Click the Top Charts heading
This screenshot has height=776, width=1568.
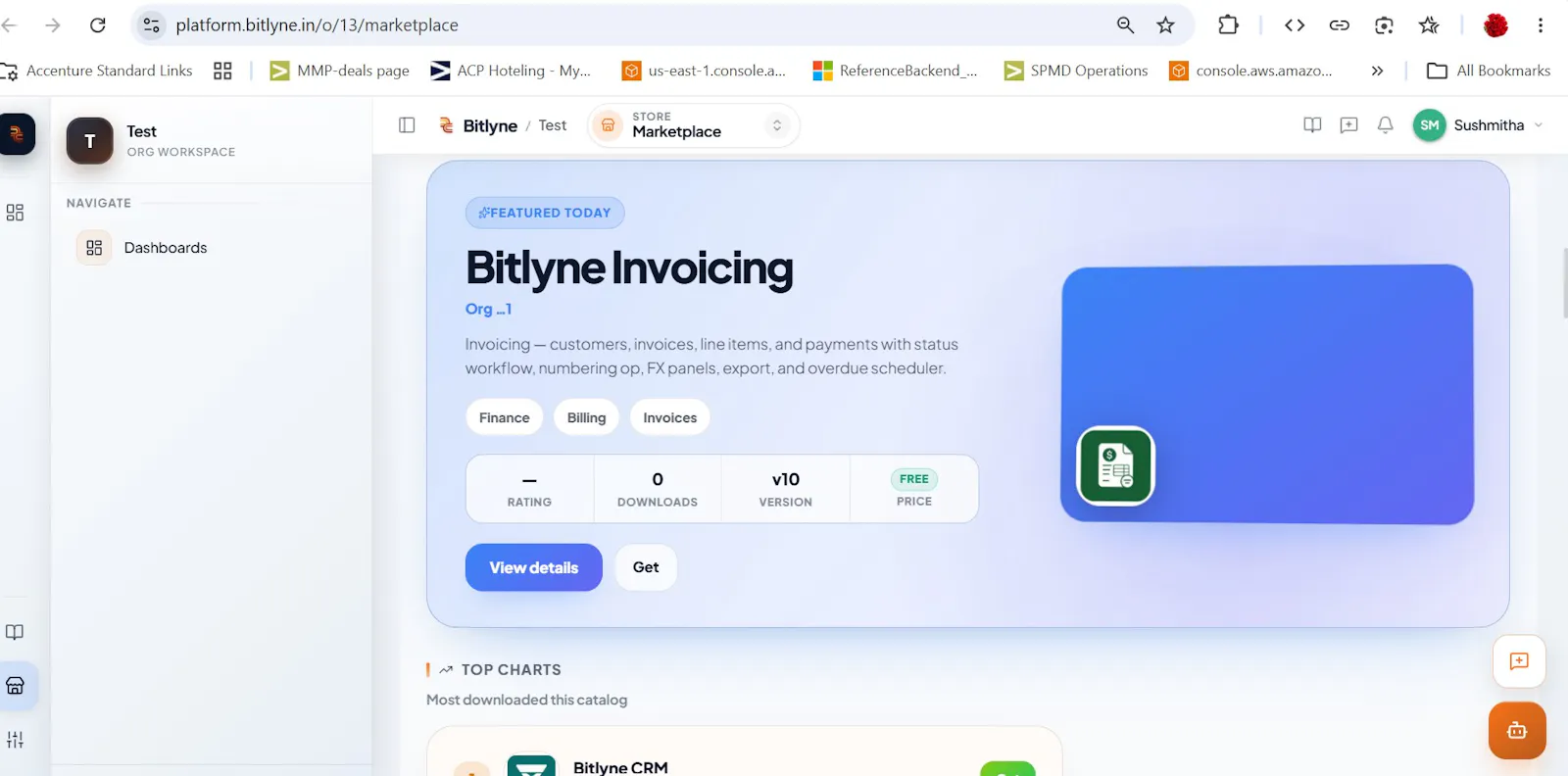tap(511, 670)
